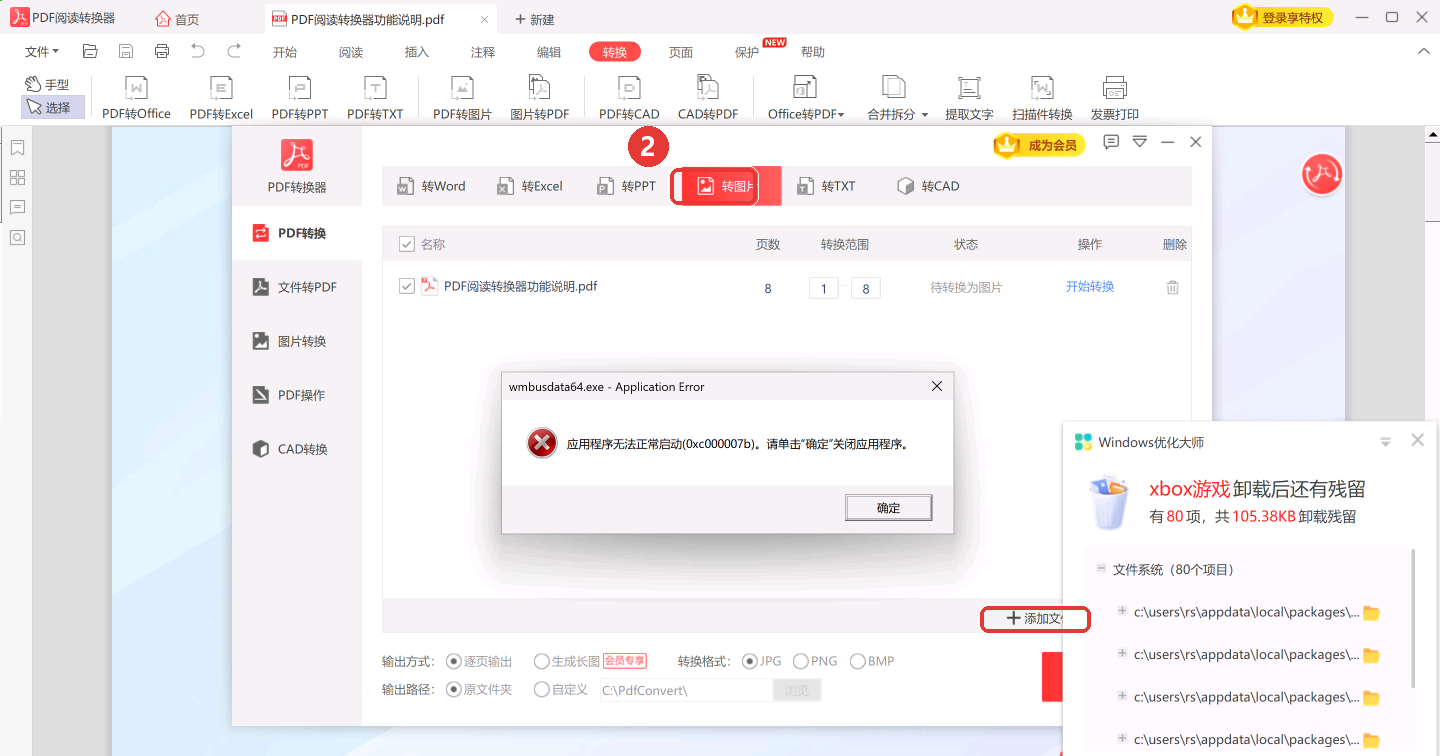
Task: Click the 登录享特权 button
Action: point(1281,17)
